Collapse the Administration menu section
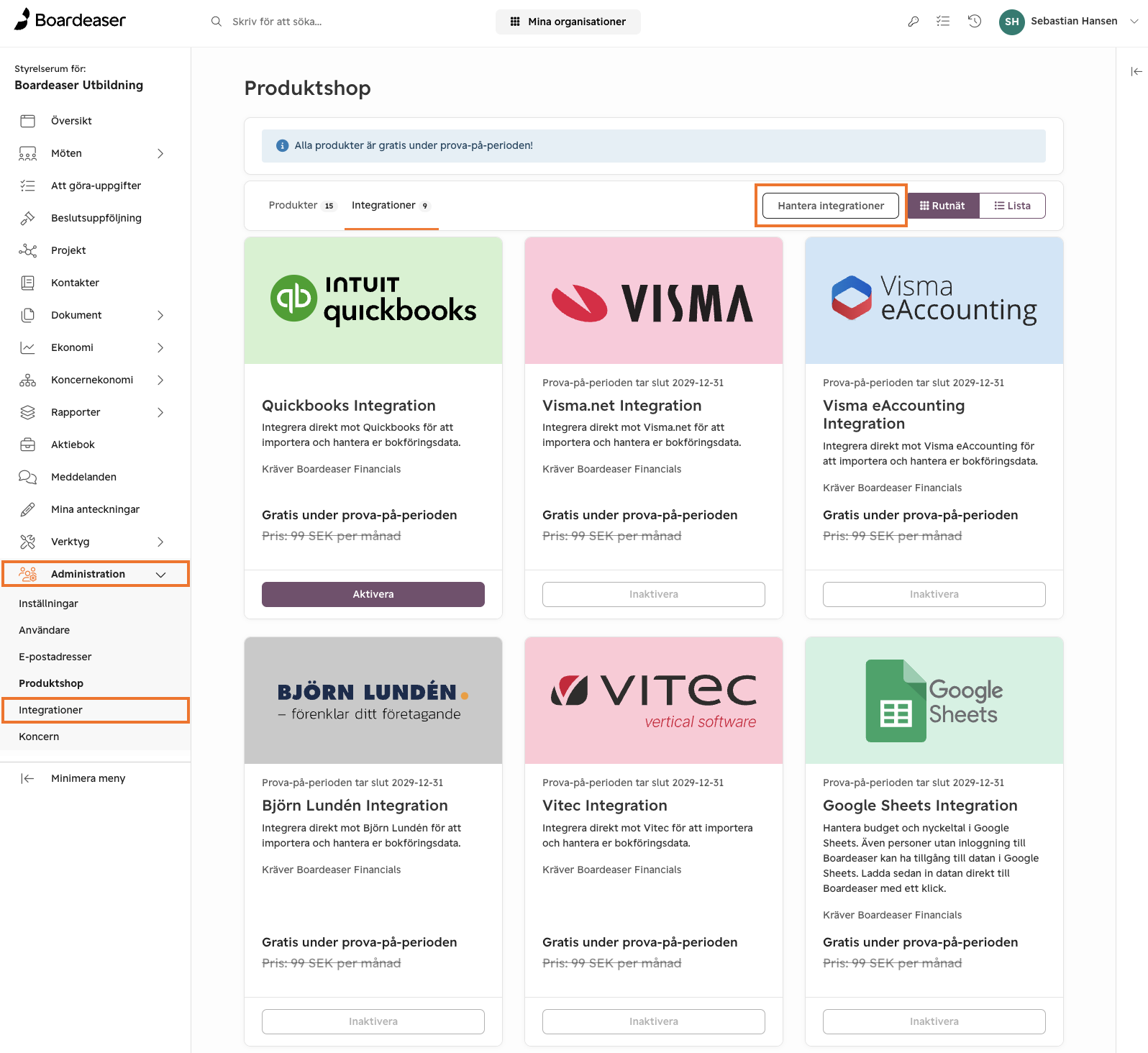 point(161,574)
